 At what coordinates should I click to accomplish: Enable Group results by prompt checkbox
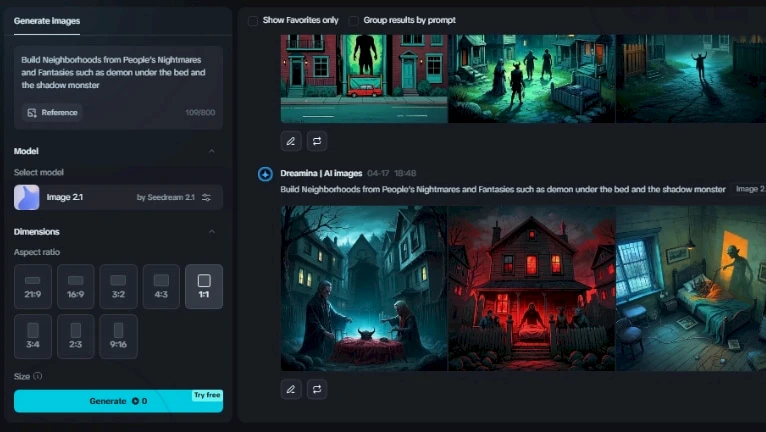pos(353,21)
